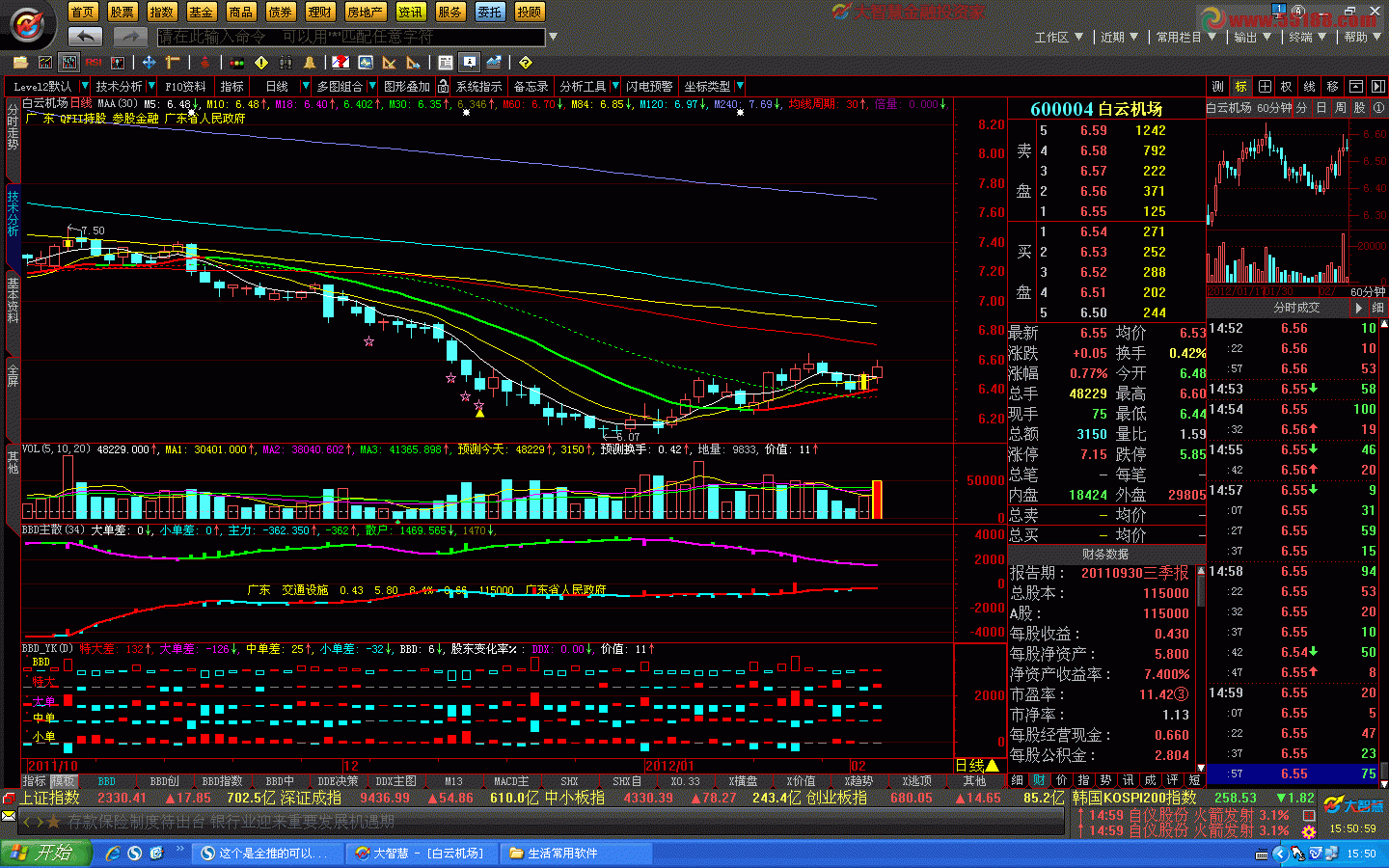Click the alarm bell icon
The width and height of the screenshot is (1389, 868).
coord(310,63)
